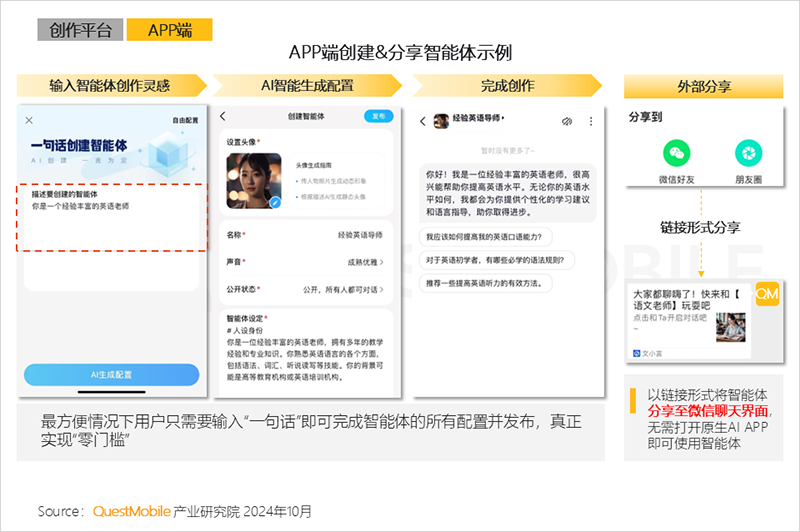The image size is (800, 532).
Task: Choose suggestion 我应该如何提高我的英语口语能力?
Action: coord(483,236)
